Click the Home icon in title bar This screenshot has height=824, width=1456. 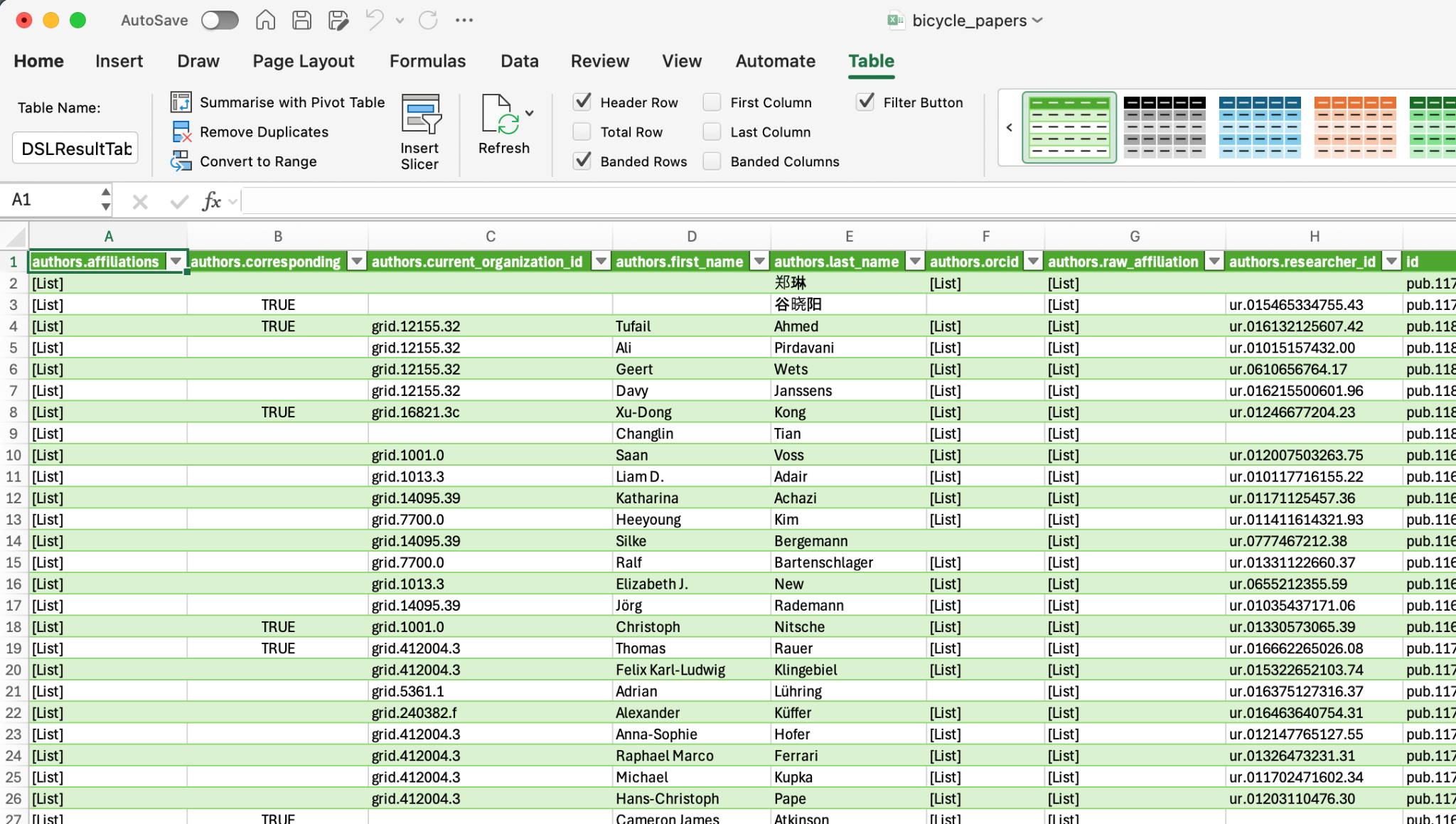point(265,20)
